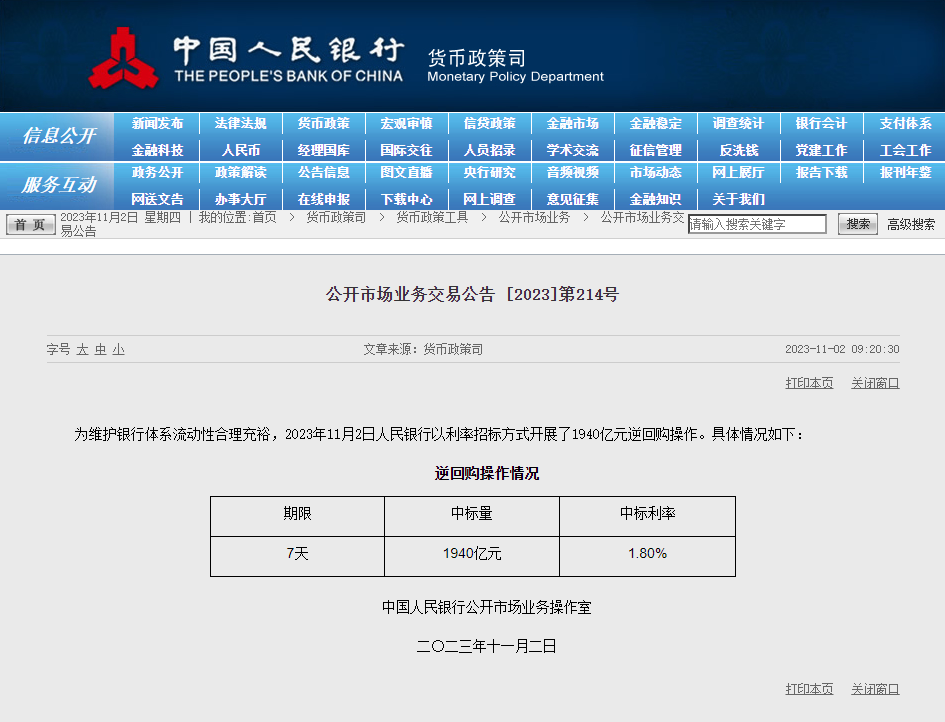The height and width of the screenshot is (722, 945).
Task: Open 征信管理 menu item
Action: click(x=656, y=150)
